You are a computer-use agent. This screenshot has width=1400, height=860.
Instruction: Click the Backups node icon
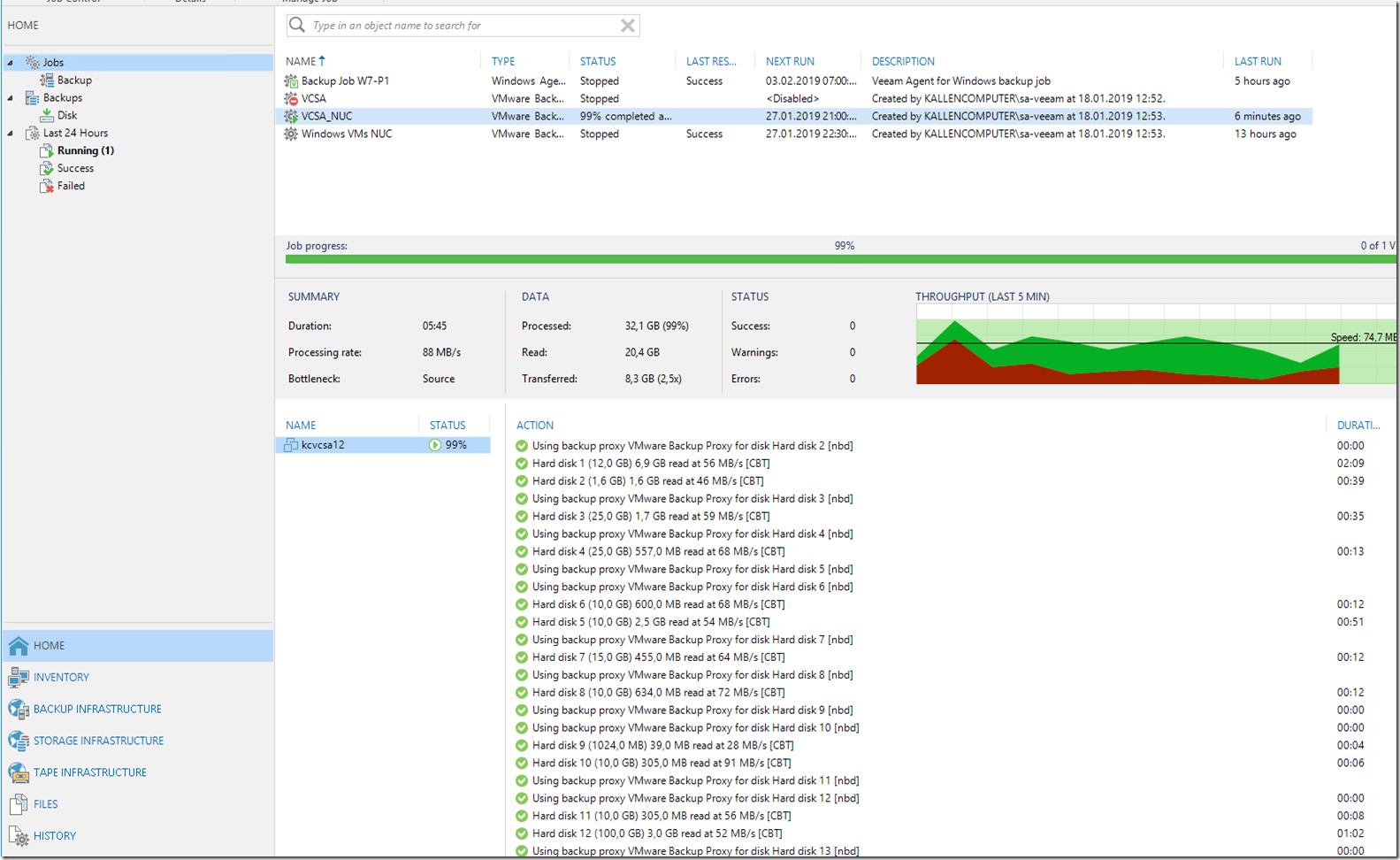[x=33, y=97]
